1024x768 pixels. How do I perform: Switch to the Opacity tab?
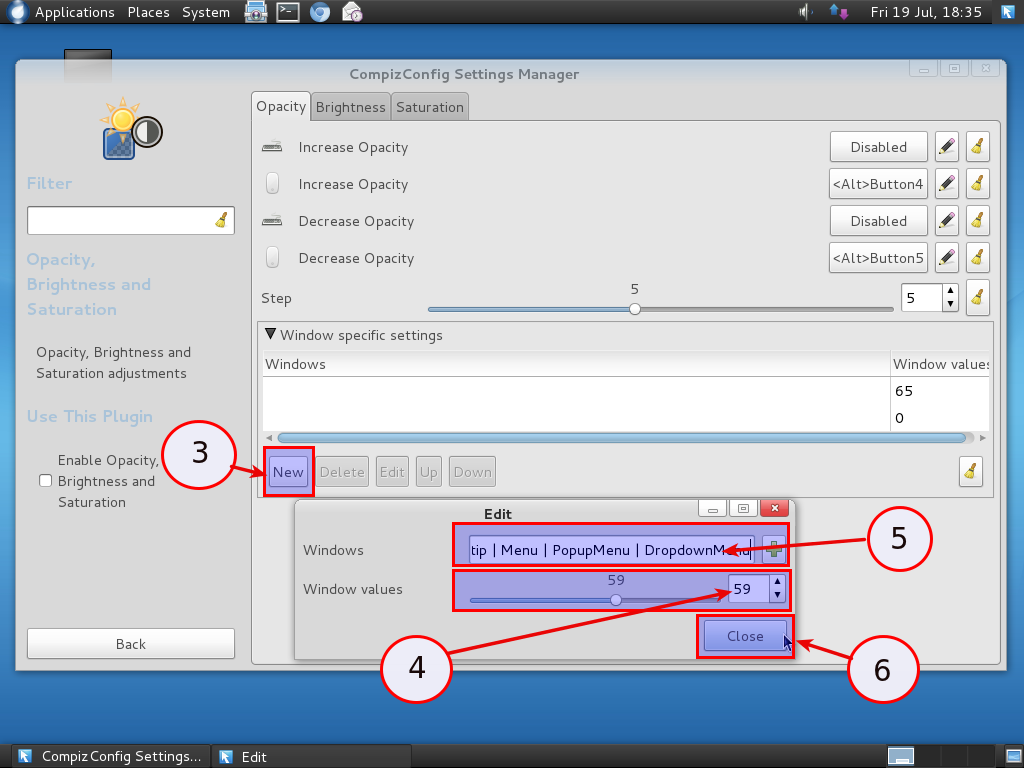coord(281,106)
